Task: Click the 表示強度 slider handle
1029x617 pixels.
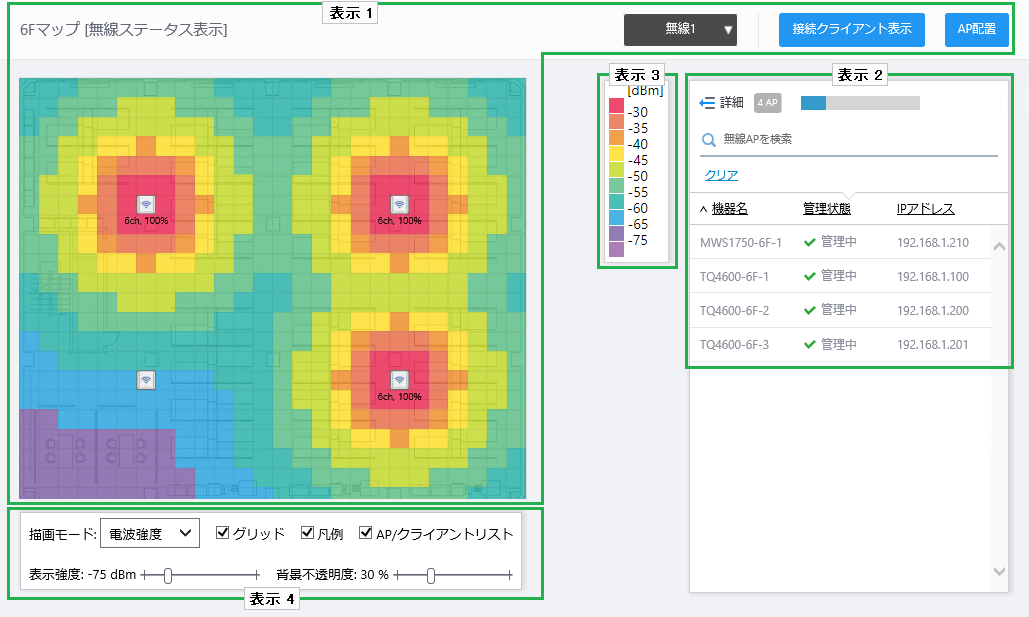Action: pyautogui.click(x=168, y=575)
